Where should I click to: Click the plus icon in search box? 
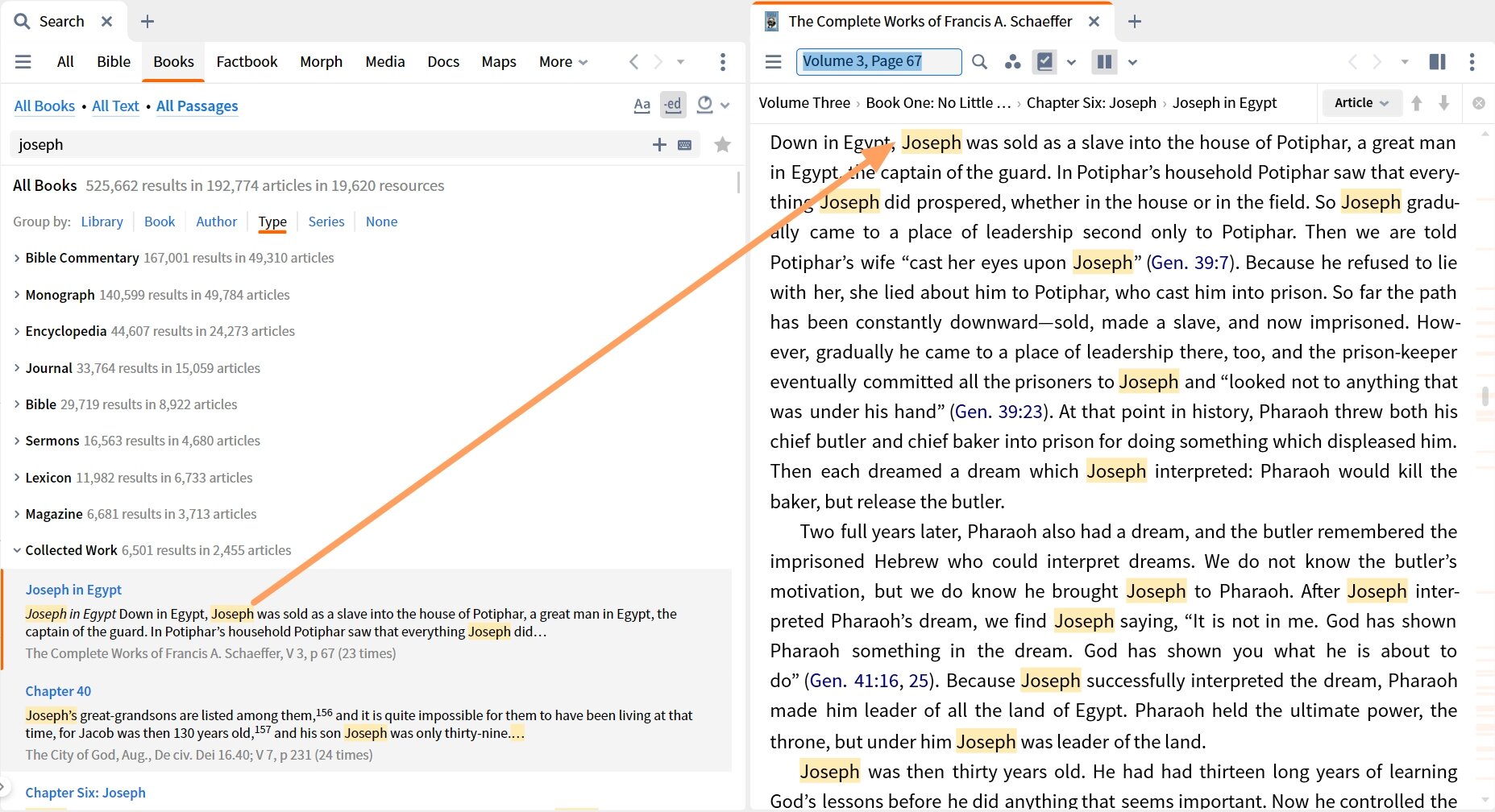pos(659,145)
